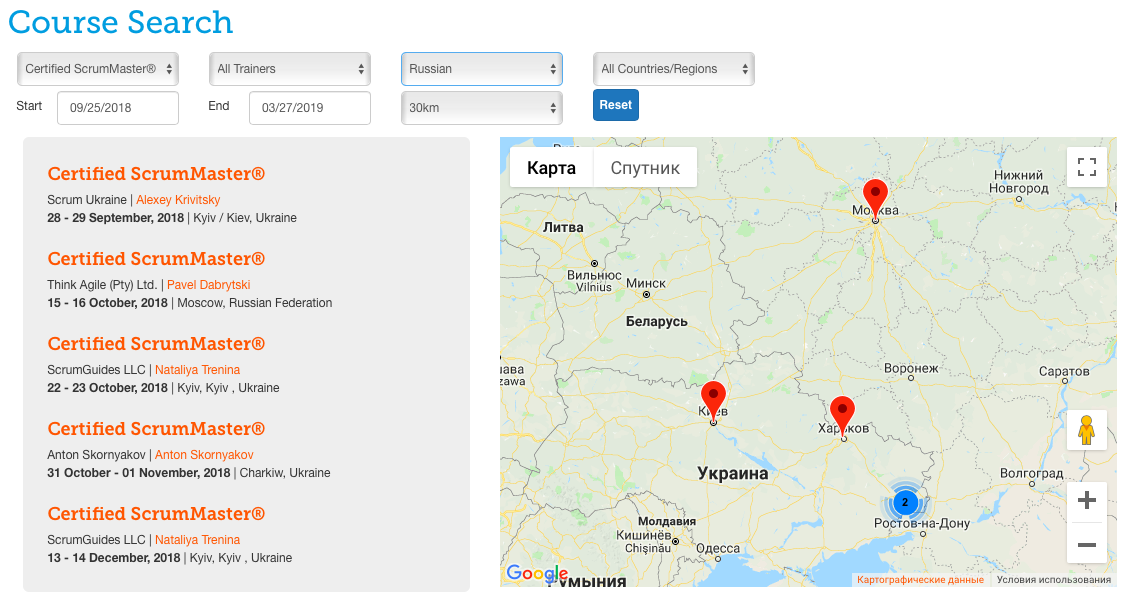
Task: Click the red map pin over Moscow
Action: (875, 199)
